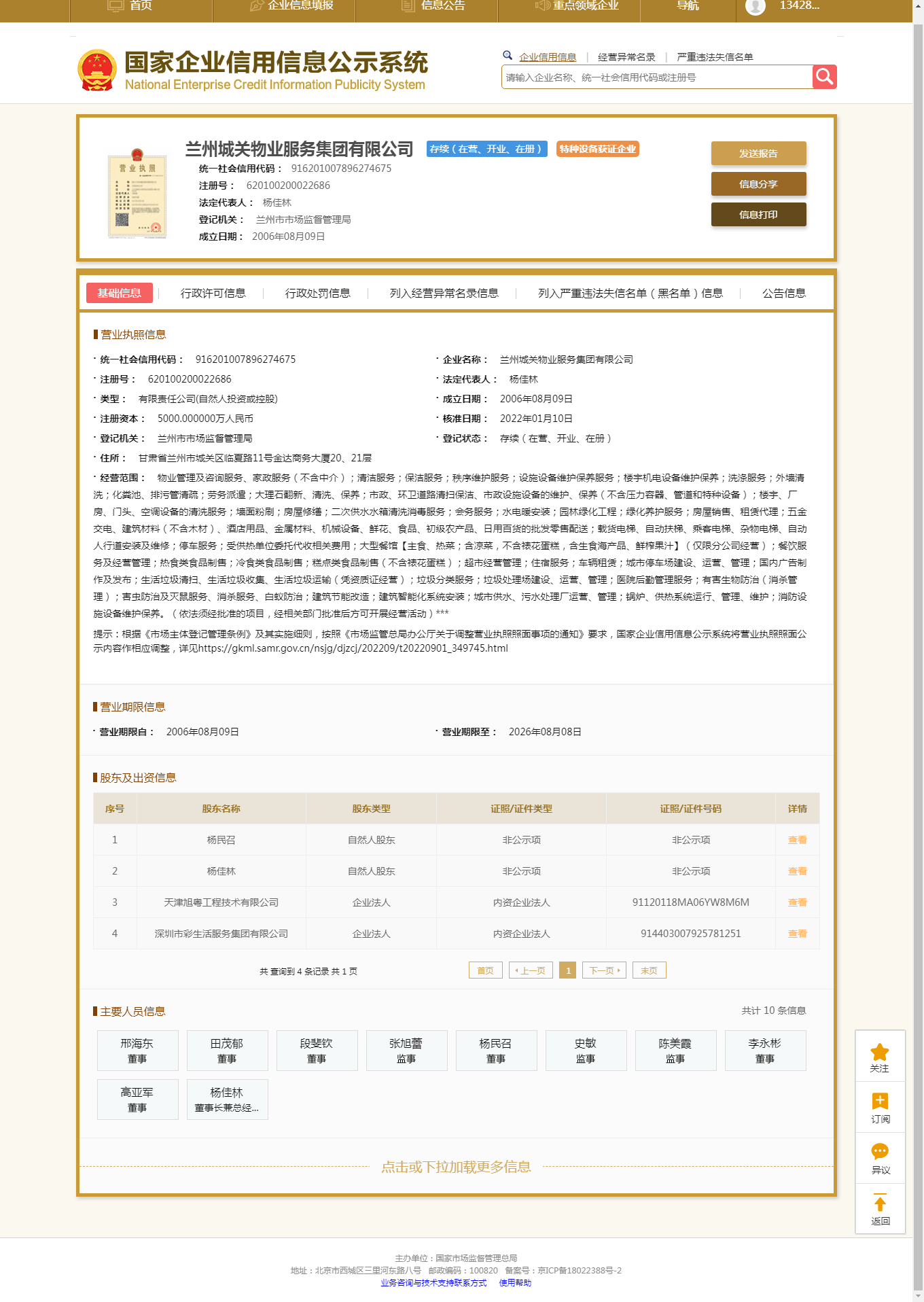924x1302 pixels.
Task: Open the 异议 chat bubble icon
Action: [x=880, y=1152]
